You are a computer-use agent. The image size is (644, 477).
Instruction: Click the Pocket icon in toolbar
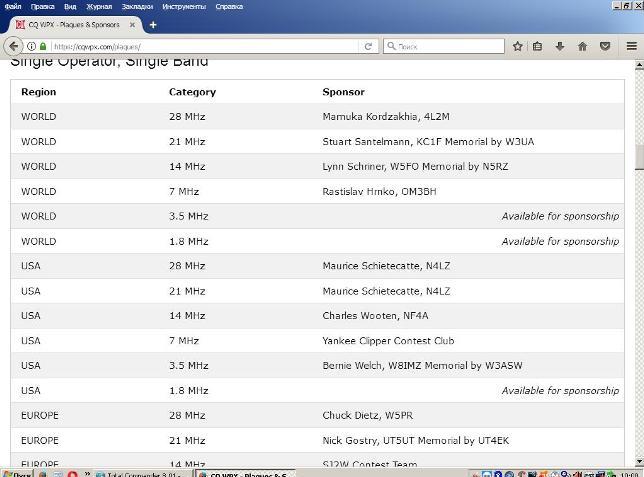click(x=605, y=46)
